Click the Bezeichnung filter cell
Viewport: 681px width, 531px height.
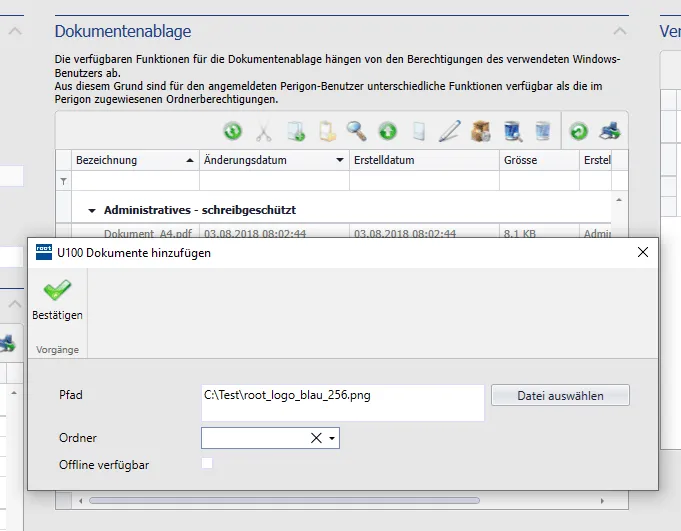pos(135,181)
